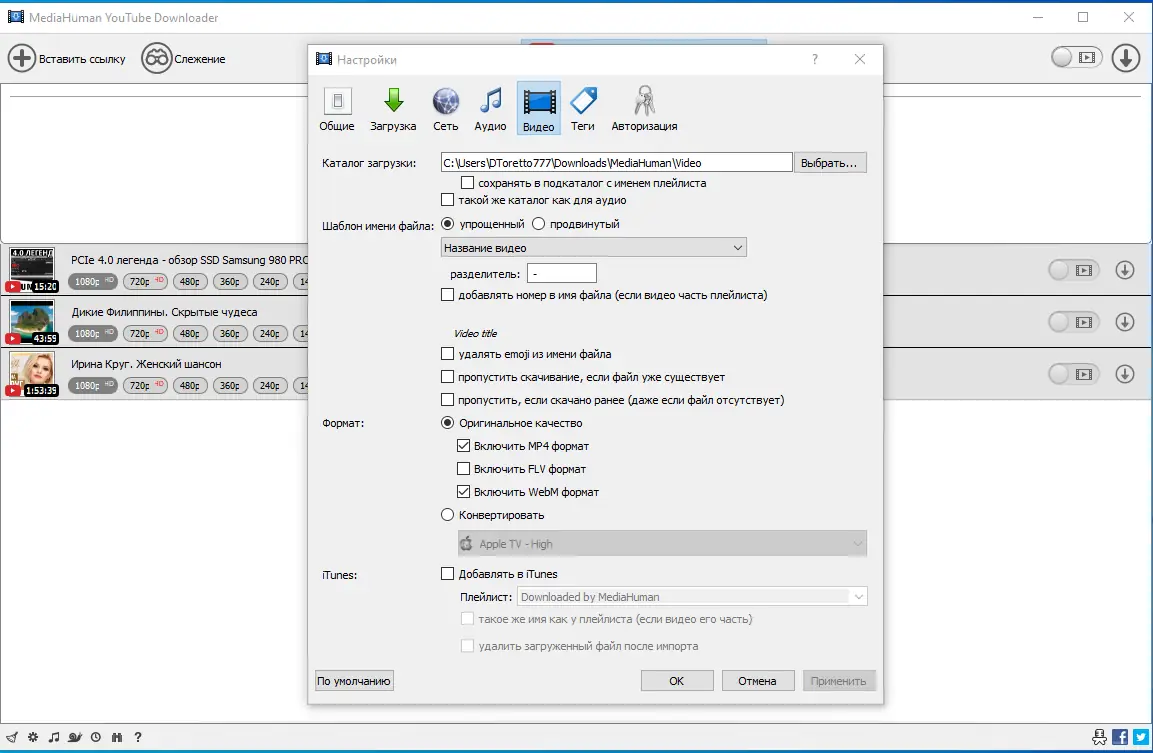
Task: Open the Плейлист dropdown Downloaded by MediaHuman
Action: tap(692, 596)
